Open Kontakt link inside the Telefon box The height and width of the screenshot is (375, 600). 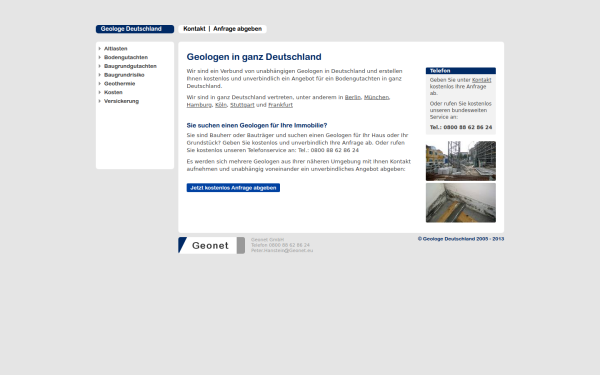click(x=481, y=80)
